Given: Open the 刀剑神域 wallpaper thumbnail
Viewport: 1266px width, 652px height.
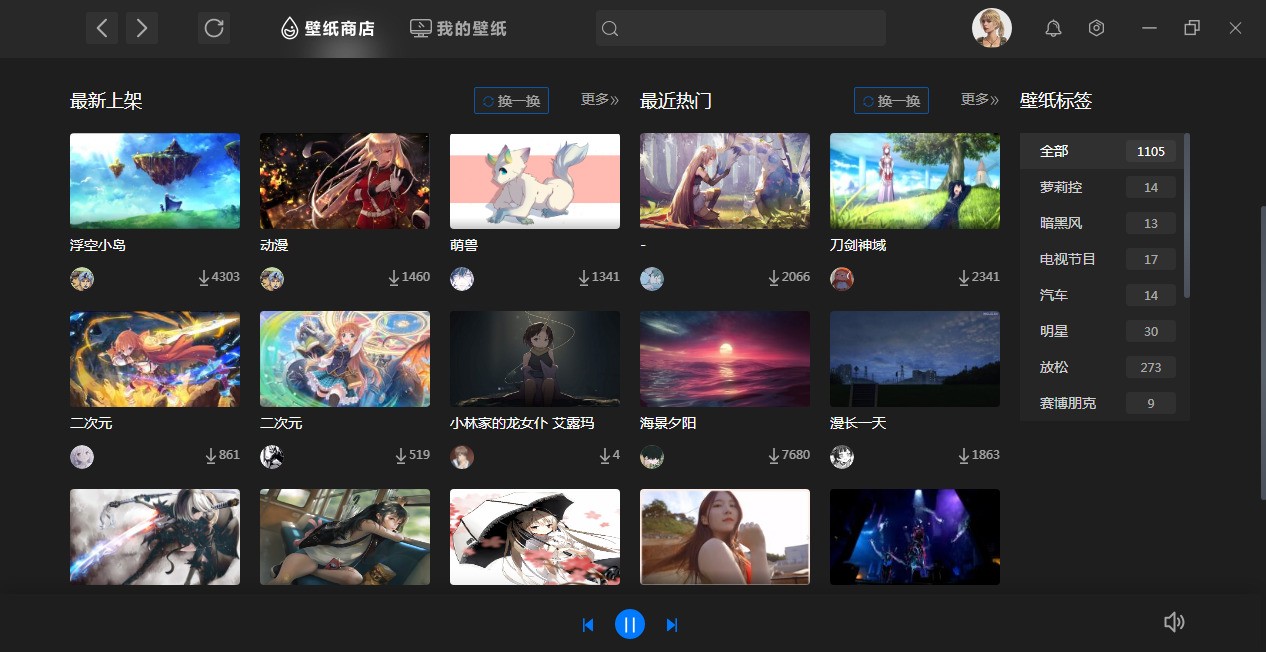Looking at the screenshot, I should (x=915, y=181).
